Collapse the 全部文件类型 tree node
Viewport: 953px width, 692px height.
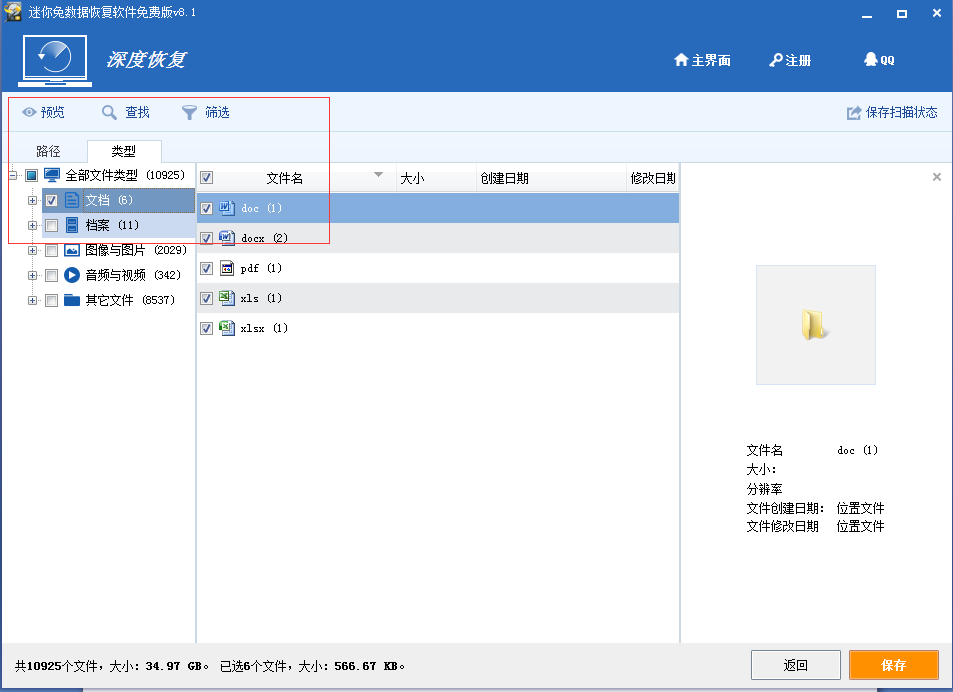(x=13, y=176)
